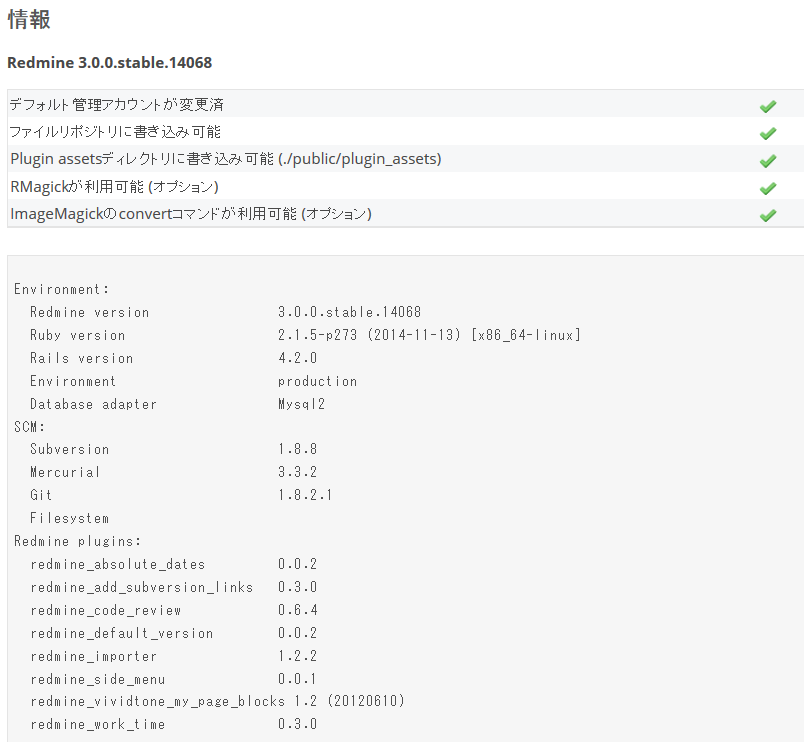804x742 pixels.
Task: Click the green check for ImageMagick convert availability
Action: pos(768,215)
